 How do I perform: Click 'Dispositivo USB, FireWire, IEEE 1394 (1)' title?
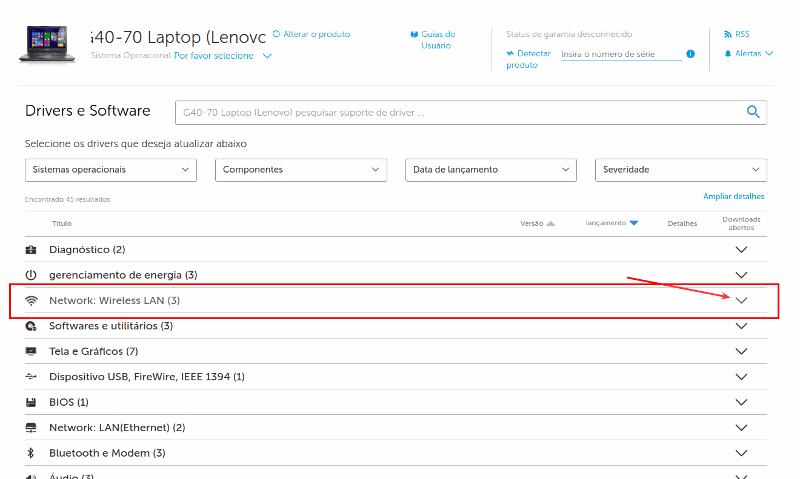[x=147, y=376]
